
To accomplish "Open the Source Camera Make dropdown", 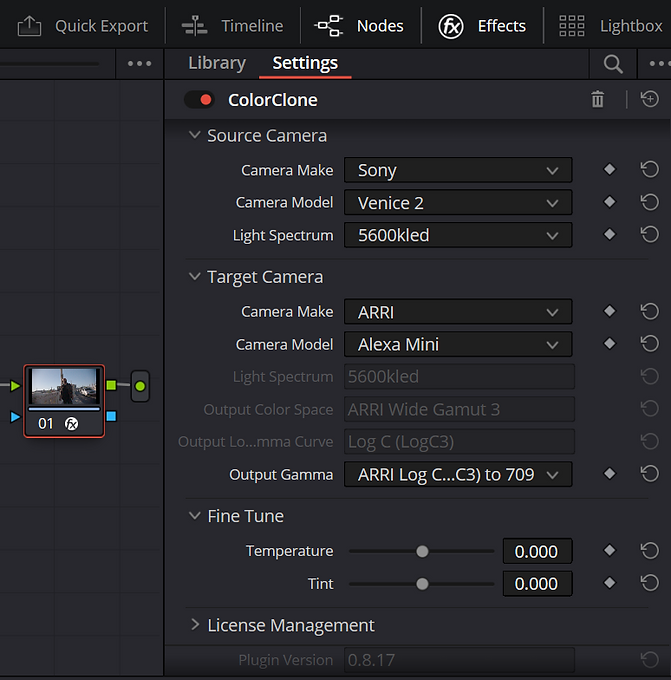I will coord(458,170).
